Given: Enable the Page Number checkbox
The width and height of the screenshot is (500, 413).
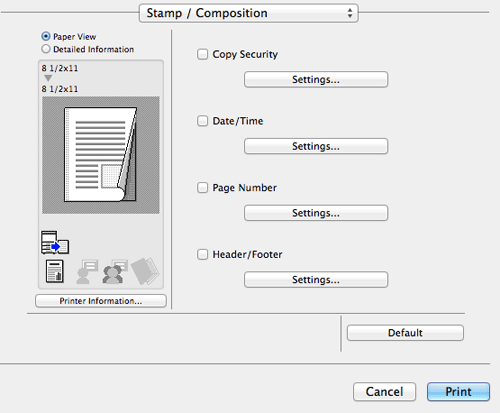Looking at the screenshot, I should tap(202, 187).
